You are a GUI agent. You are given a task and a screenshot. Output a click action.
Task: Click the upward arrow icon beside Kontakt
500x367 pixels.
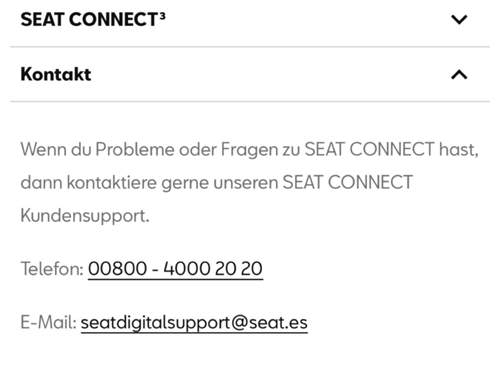click(x=459, y=74)
